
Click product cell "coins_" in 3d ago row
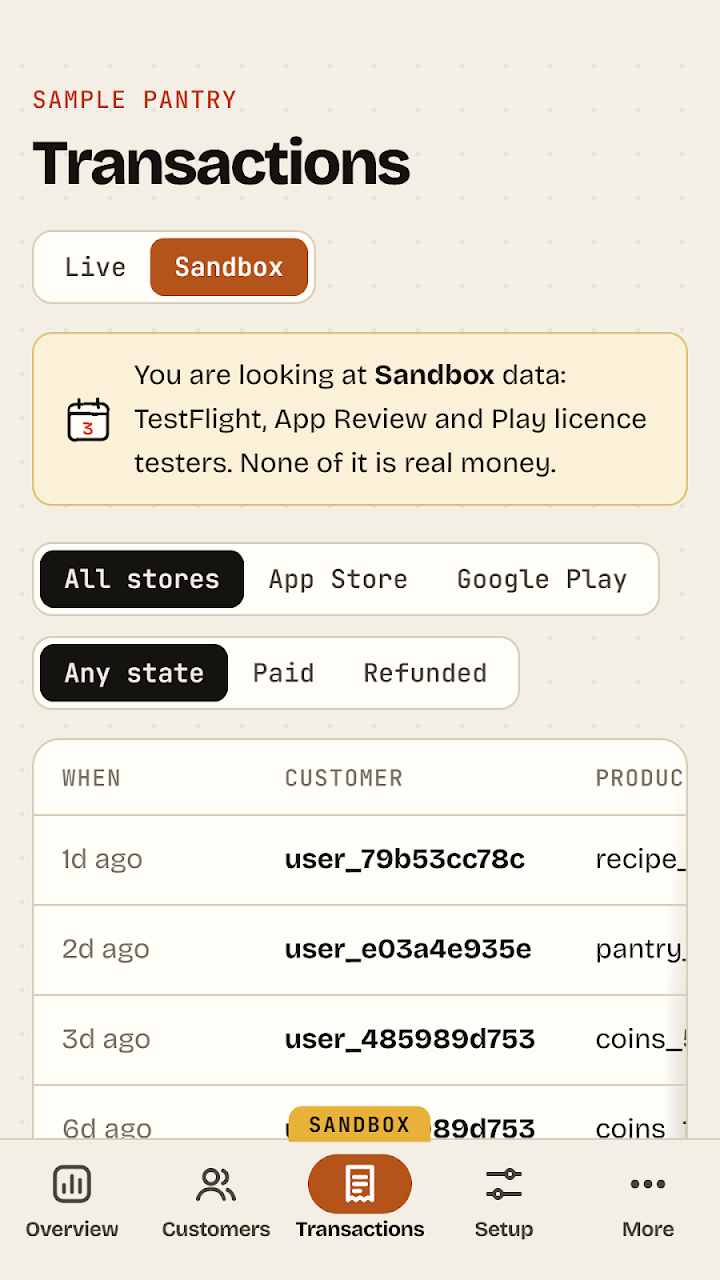(641, 1040)
